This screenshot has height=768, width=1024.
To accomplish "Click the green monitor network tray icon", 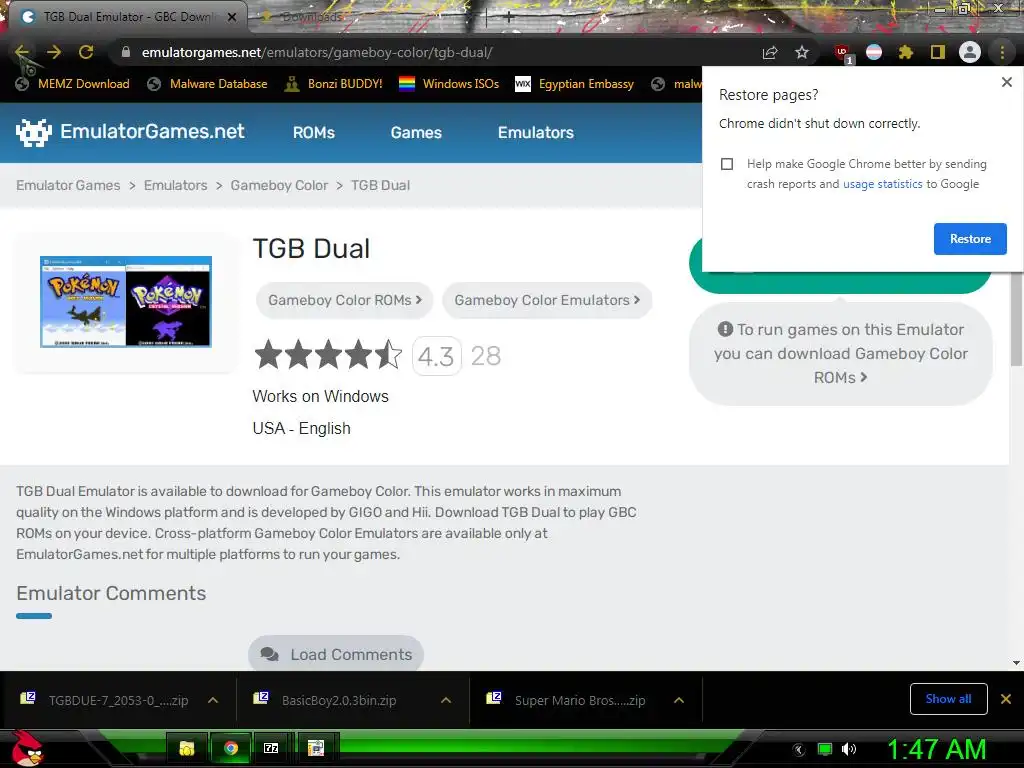I will pos(825,749).
